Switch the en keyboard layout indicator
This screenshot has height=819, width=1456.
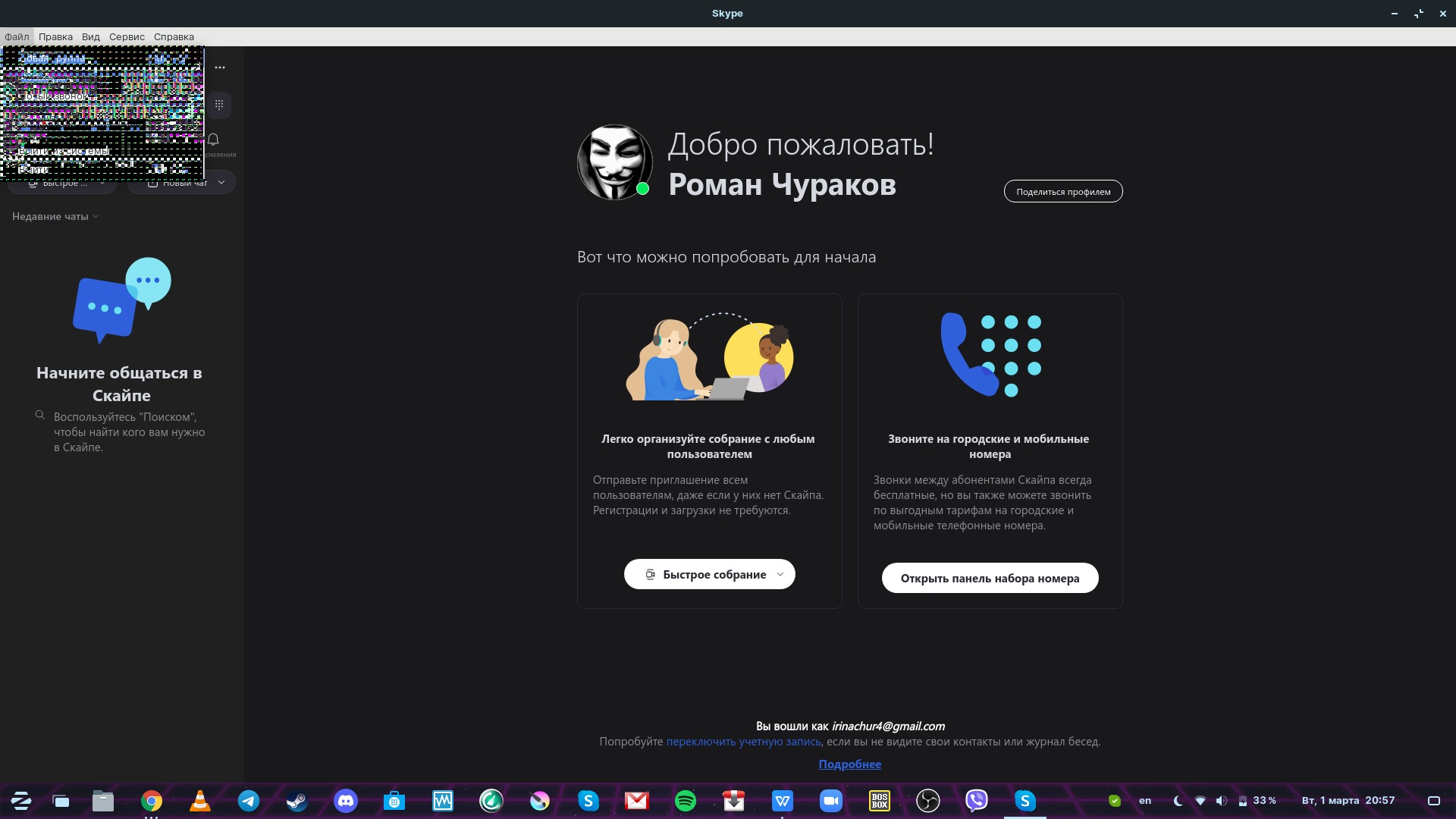(1145, 801)
